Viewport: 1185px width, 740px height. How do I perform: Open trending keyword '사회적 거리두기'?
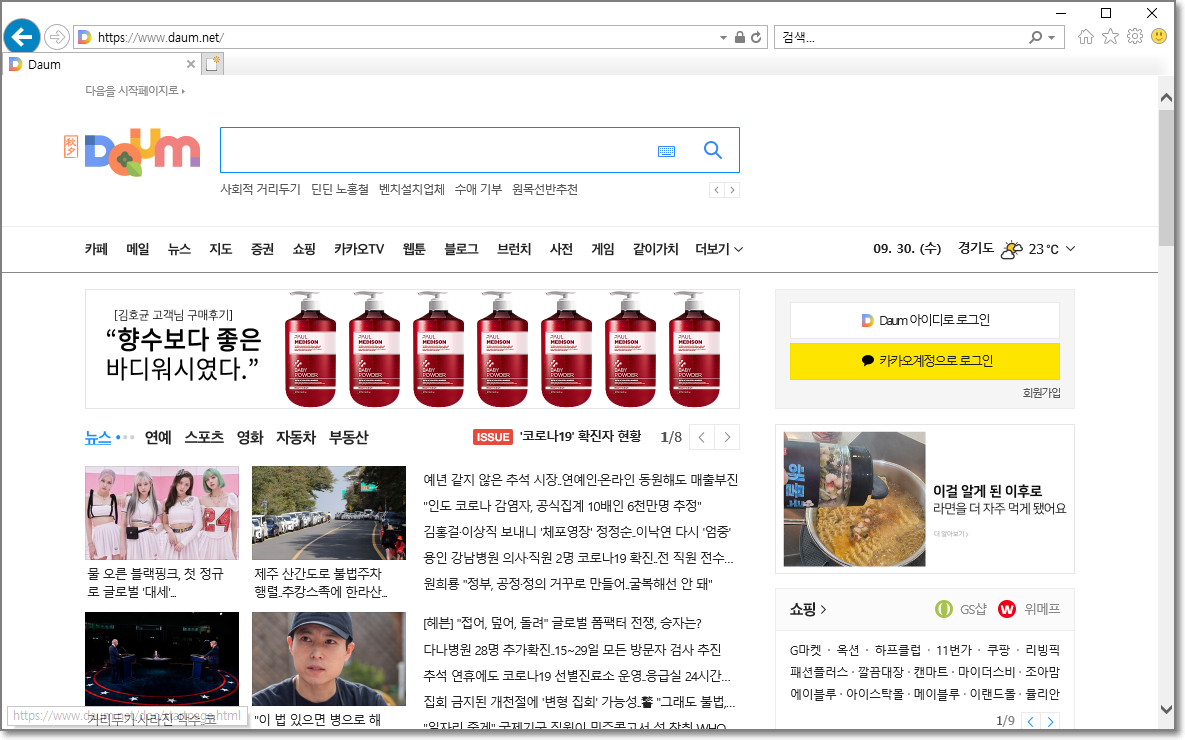pos(260,189)
